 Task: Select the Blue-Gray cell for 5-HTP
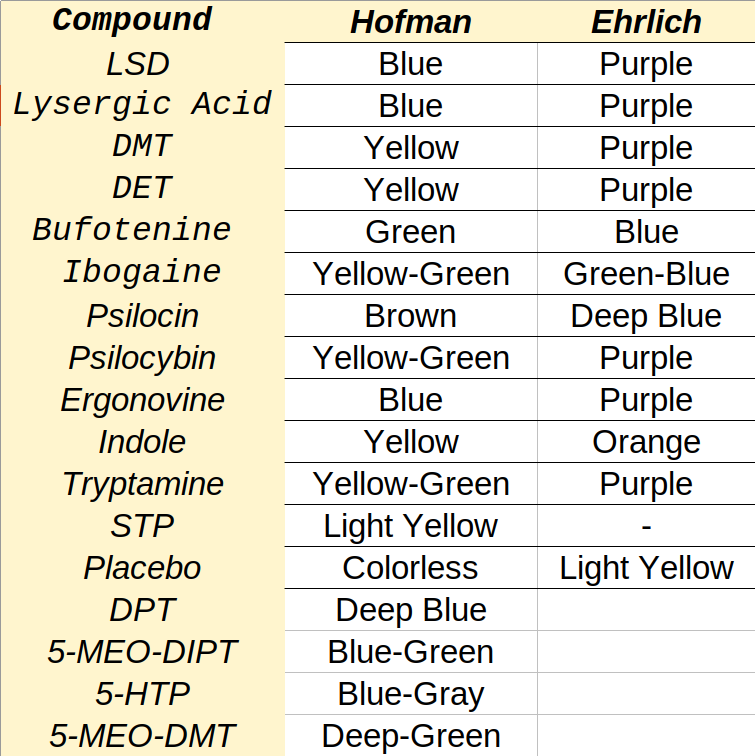point(411,693)
